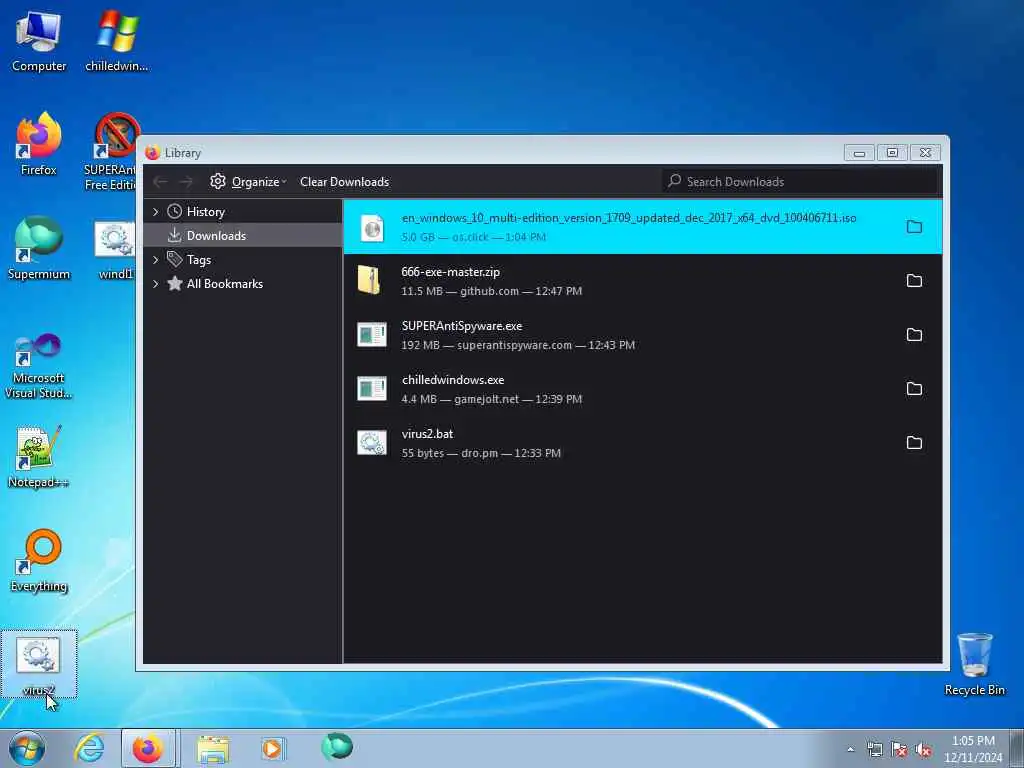This screenshot has height=768, width=1024.
Task: Click the virus2.bat gear file icon
Action: click(372, 443)
